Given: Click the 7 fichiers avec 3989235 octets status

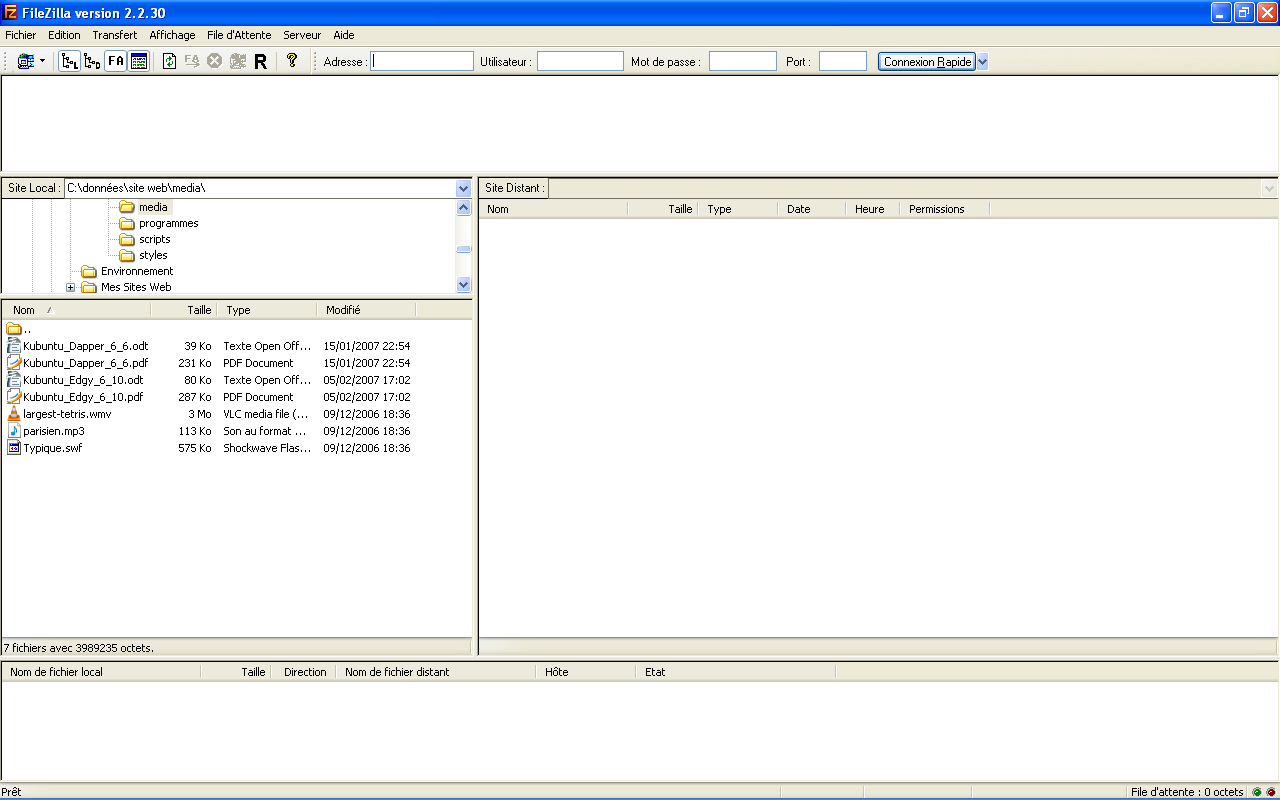Looking at the screenshot, I should coord(79,648).
